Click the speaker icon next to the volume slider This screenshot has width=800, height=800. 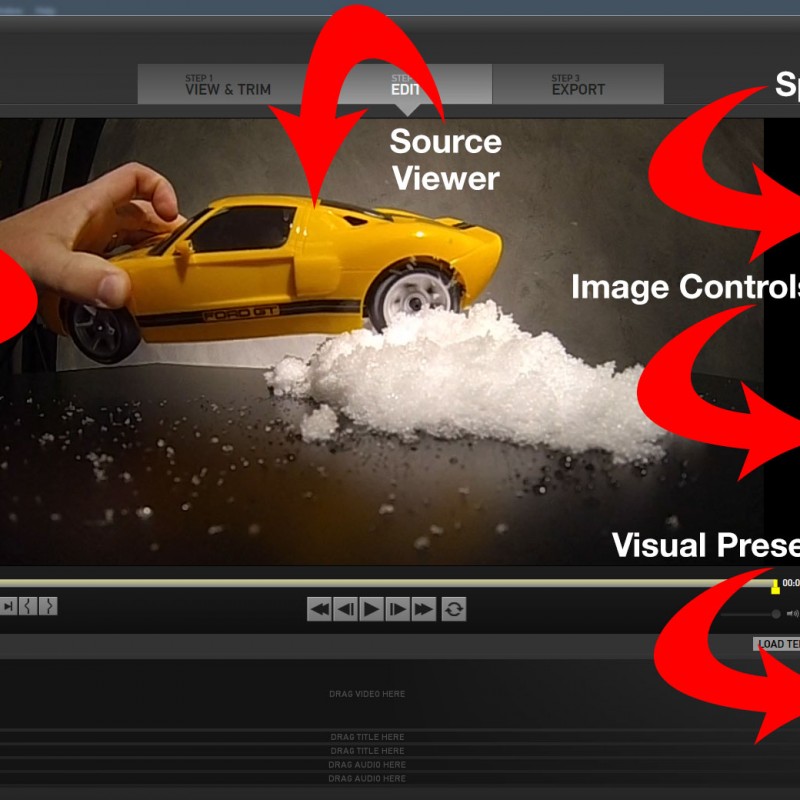792,614
